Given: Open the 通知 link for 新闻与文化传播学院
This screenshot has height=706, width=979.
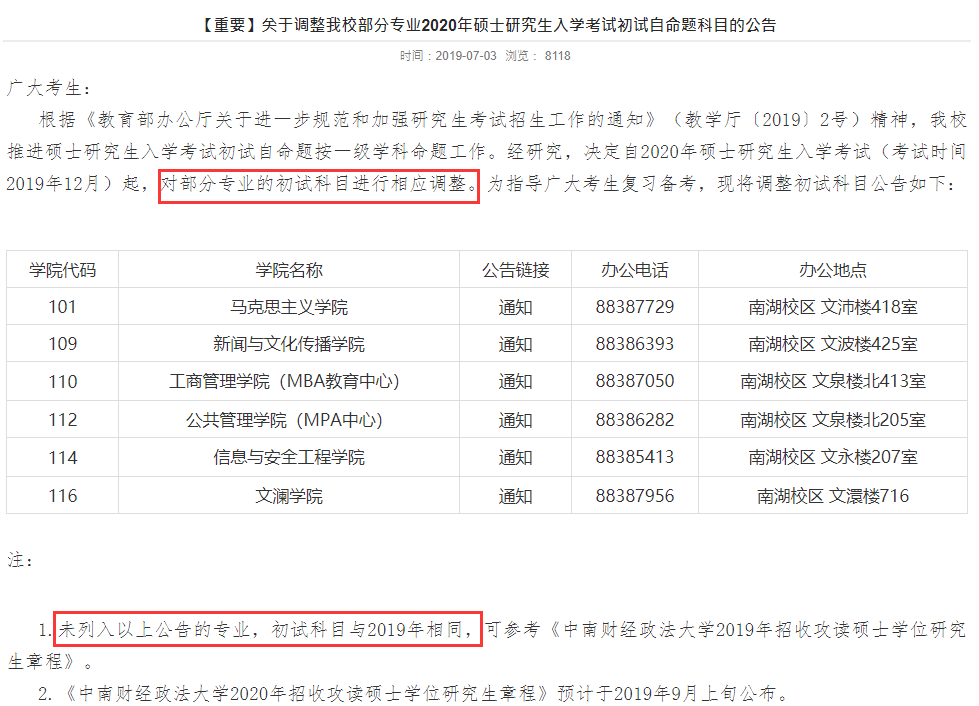Looking at the screenshot, I should 515,344.
